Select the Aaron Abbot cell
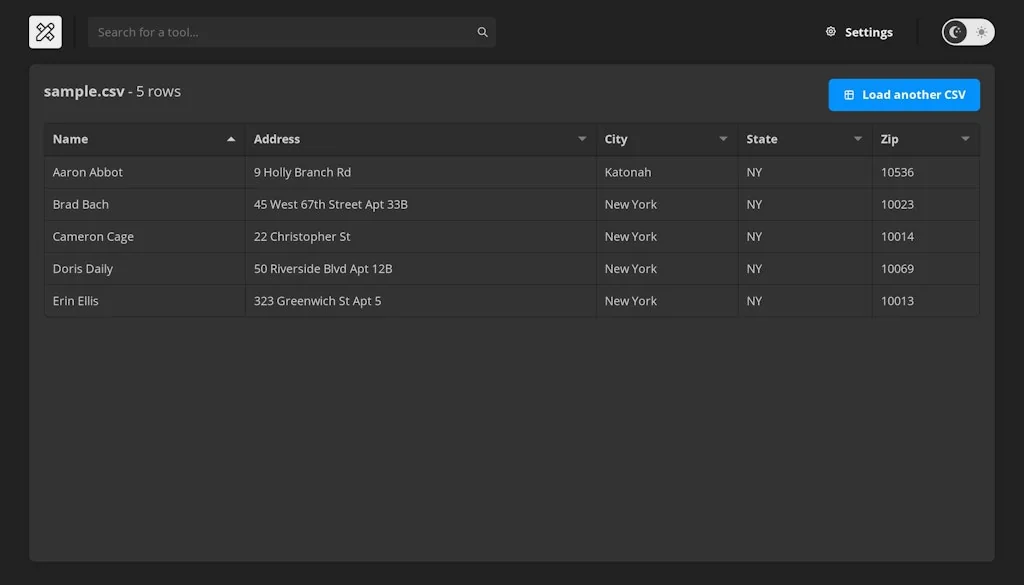1024x585 pixels. [144, 172]
